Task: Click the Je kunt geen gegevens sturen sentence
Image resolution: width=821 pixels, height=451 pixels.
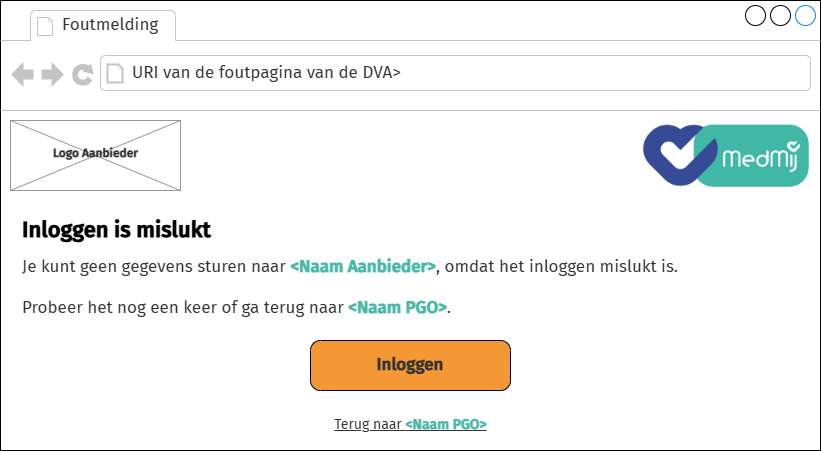Action: (x=154, y=267)
